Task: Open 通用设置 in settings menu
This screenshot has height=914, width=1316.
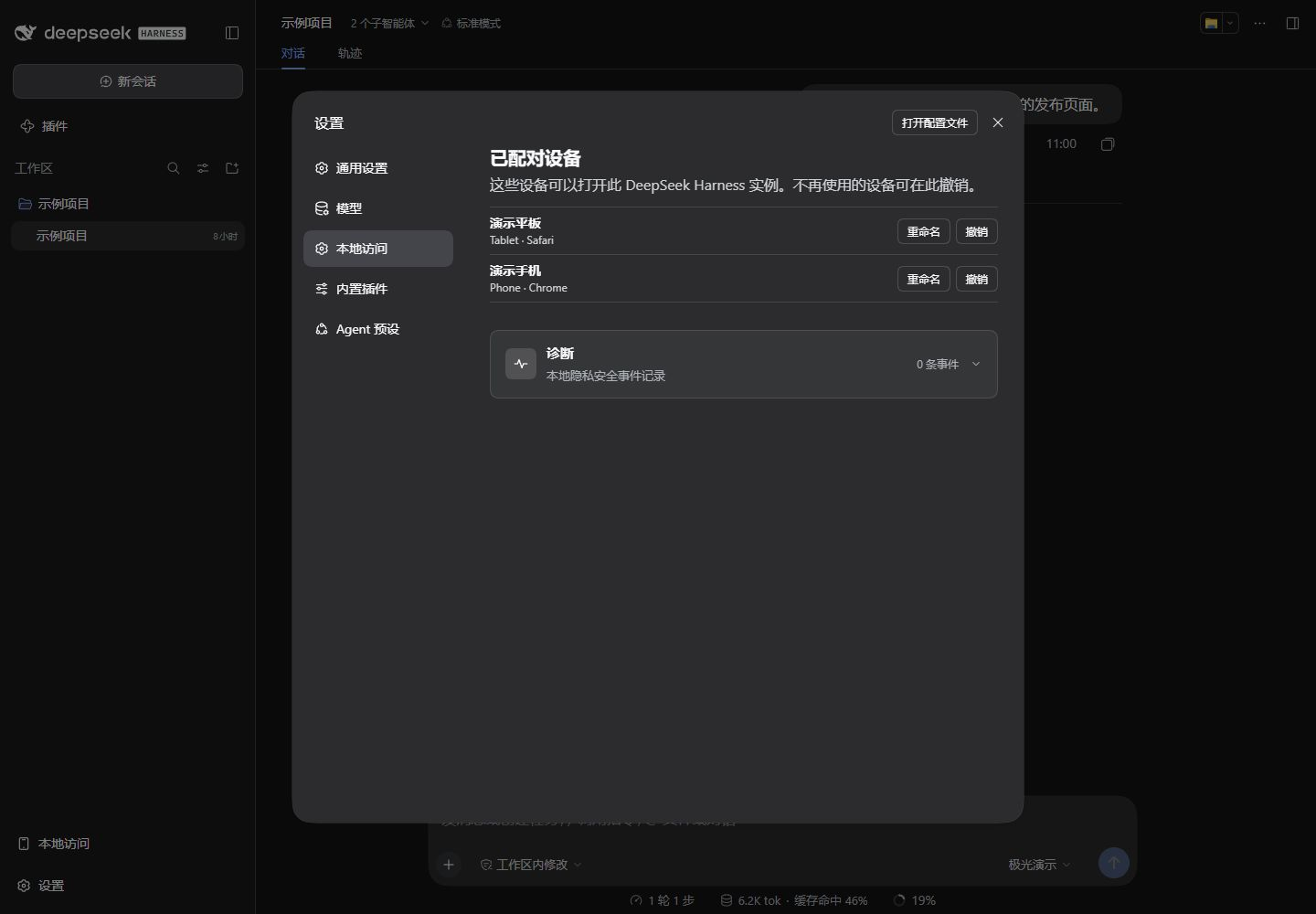Action: point(378,168)
